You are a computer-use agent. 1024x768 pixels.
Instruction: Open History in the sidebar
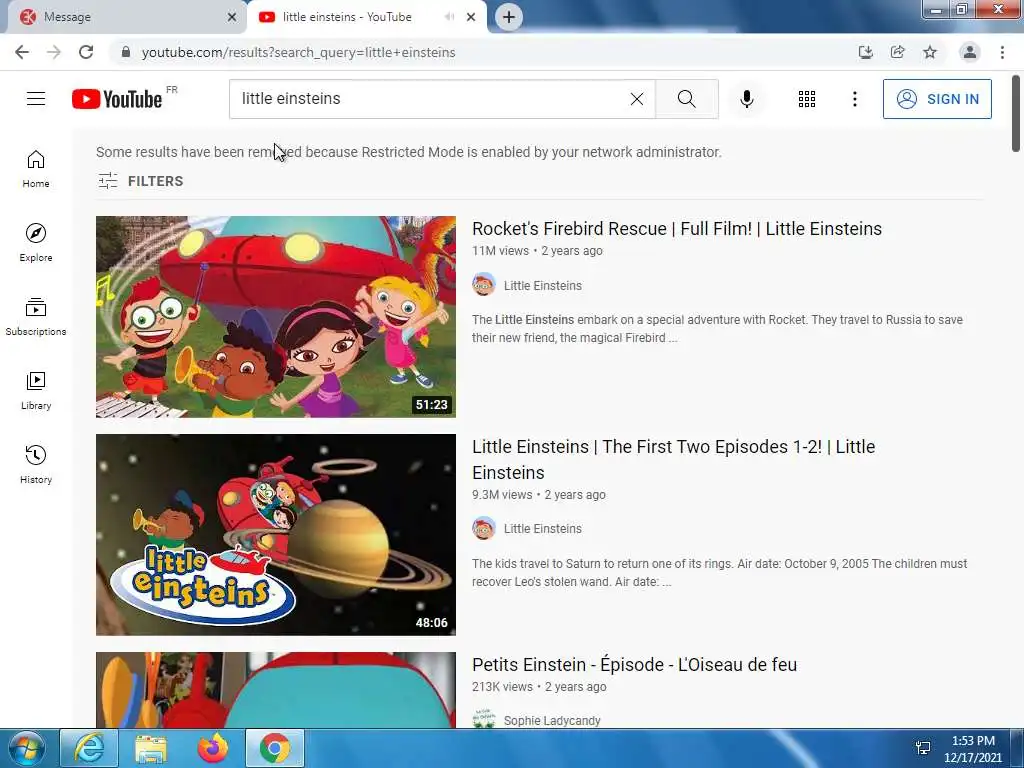[36, 464]
